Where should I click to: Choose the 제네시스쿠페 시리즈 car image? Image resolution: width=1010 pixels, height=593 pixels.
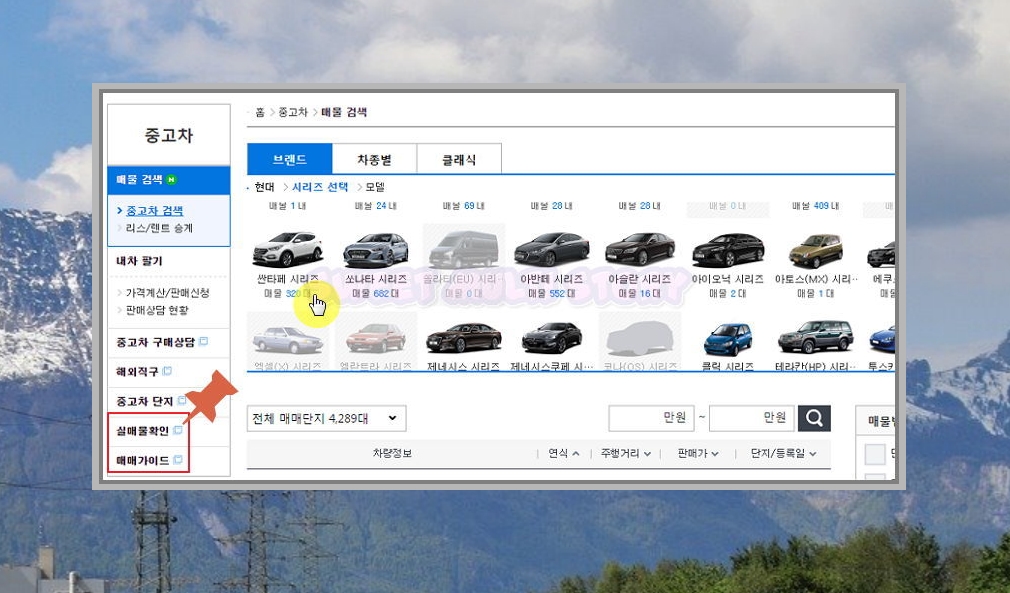point(551,338)
